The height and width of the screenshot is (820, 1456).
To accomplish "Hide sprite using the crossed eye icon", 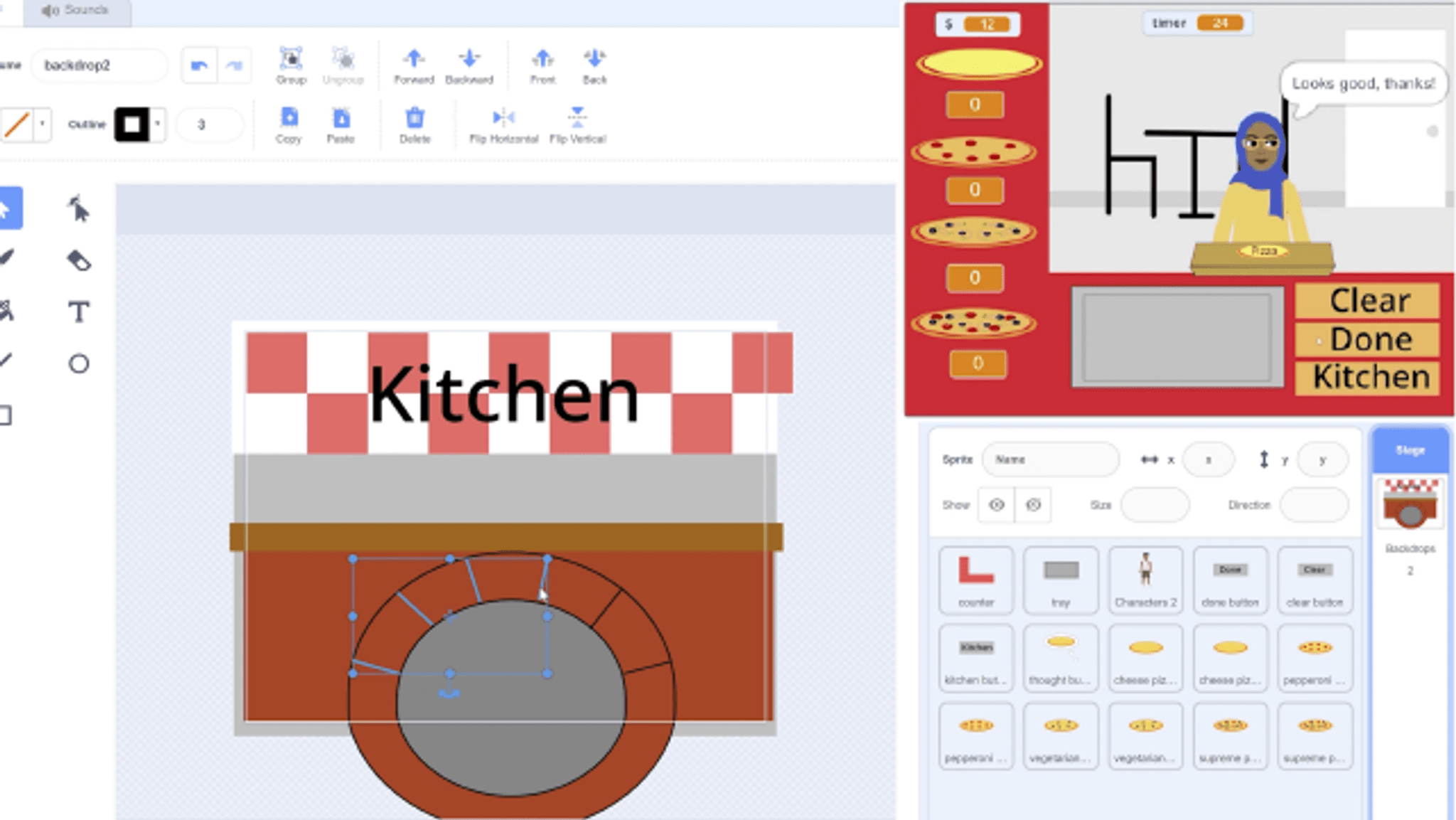I will [1033, 505].
